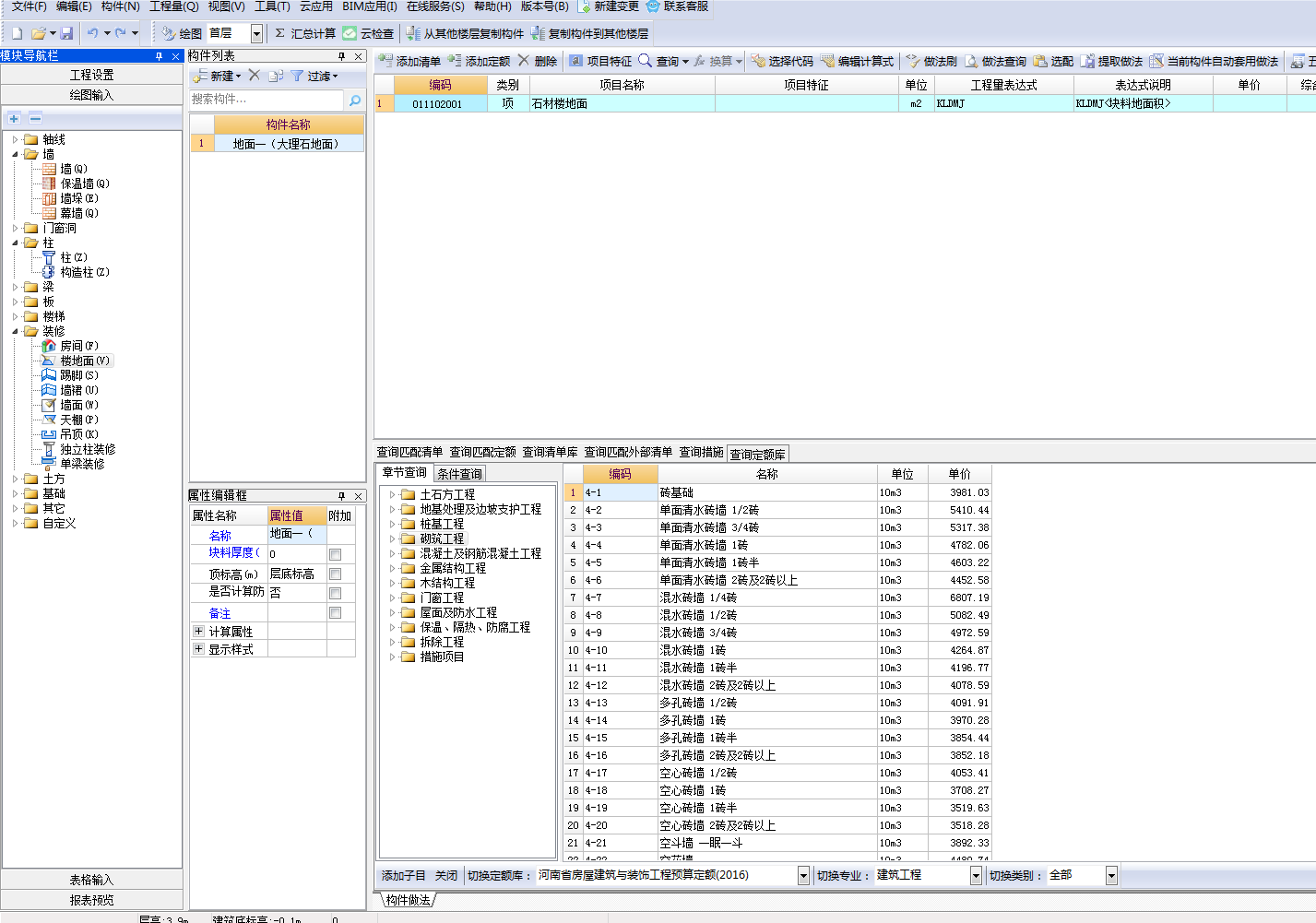Open the 切换类别 dropdown
This screenshot has height=923, width=1316.
(1111, 875)
